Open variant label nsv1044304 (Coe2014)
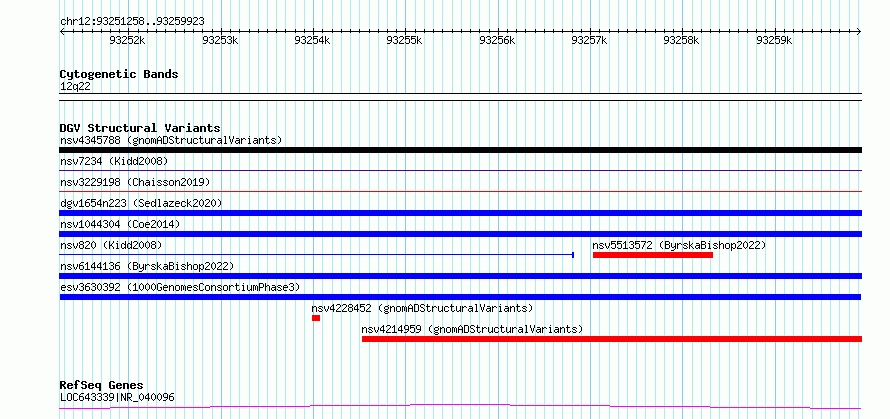 pos(120,224)
